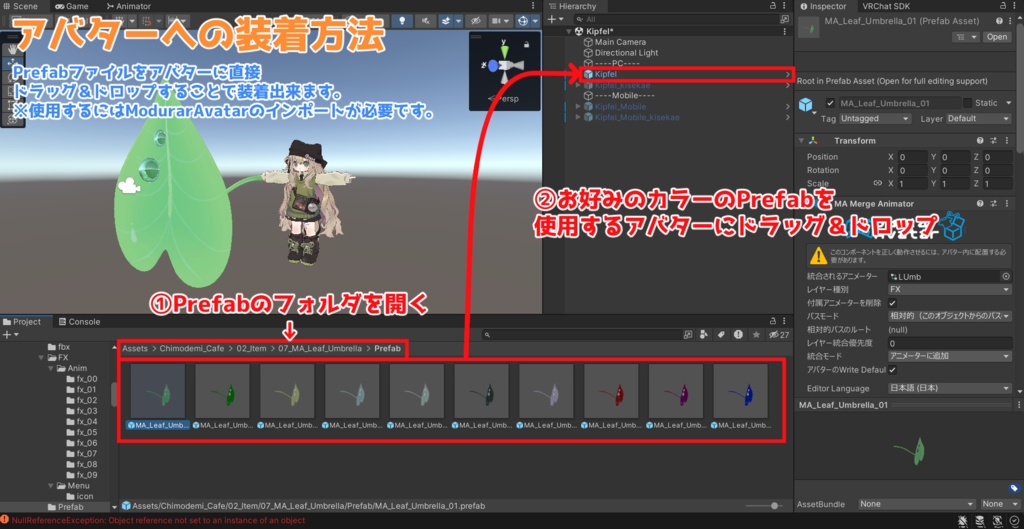Select the Project tab
This screenshot has width=1024, height=529.
pos(22,321)
